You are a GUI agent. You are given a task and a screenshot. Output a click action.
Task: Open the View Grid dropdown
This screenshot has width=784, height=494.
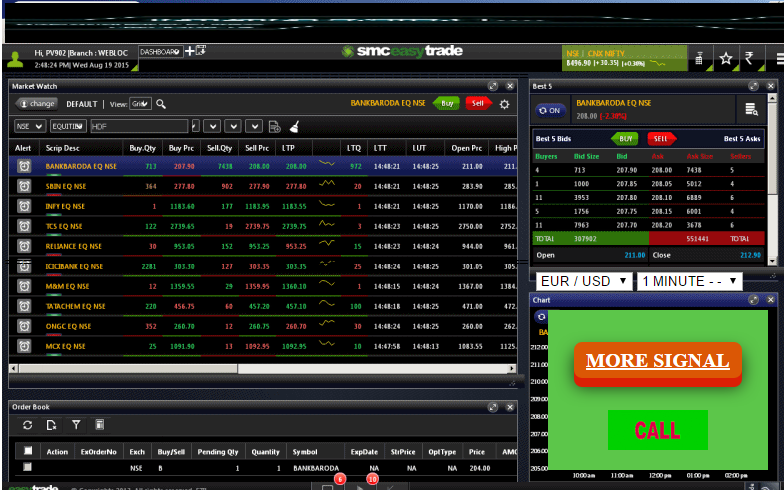pyautogui.click(x=140, y=104)
